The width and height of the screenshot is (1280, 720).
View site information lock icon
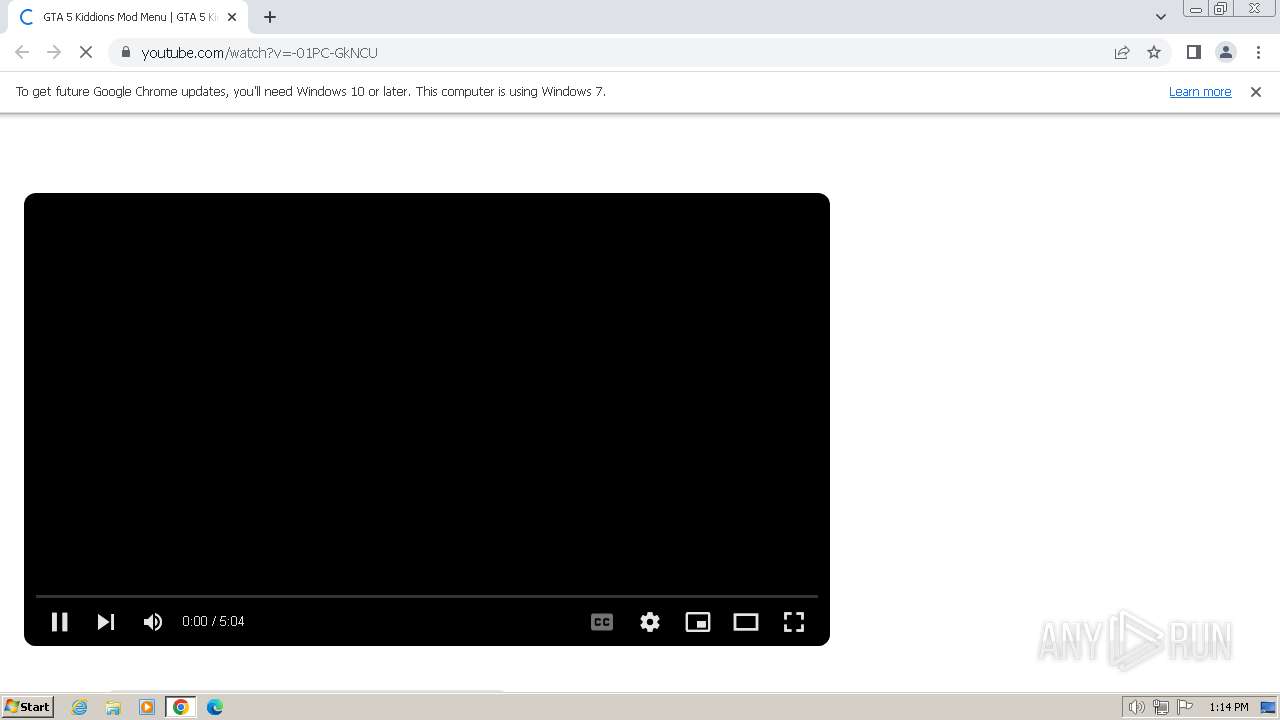point(126,52)
